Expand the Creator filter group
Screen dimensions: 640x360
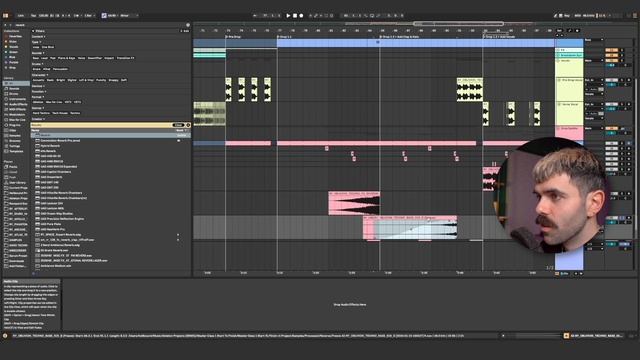(x=37, y=119)
